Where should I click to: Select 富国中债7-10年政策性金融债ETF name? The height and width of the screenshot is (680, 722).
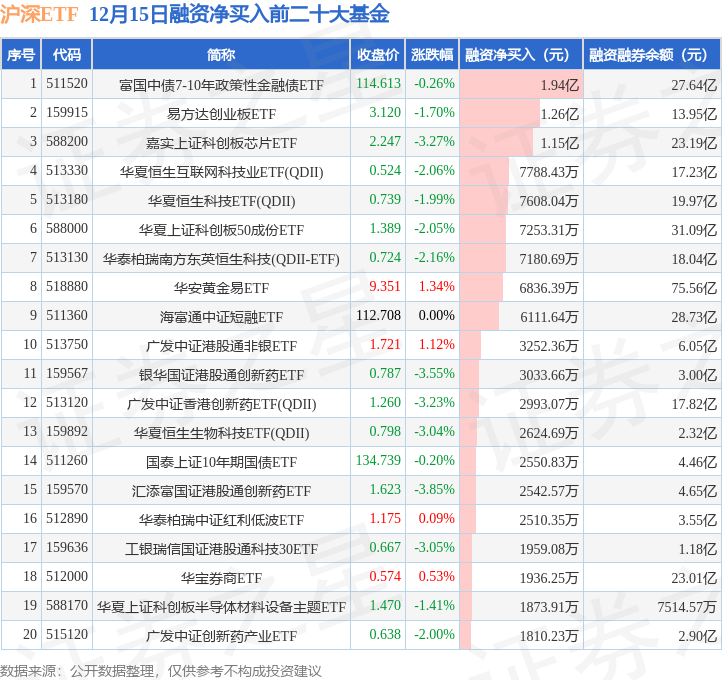(x=221, y=85)
